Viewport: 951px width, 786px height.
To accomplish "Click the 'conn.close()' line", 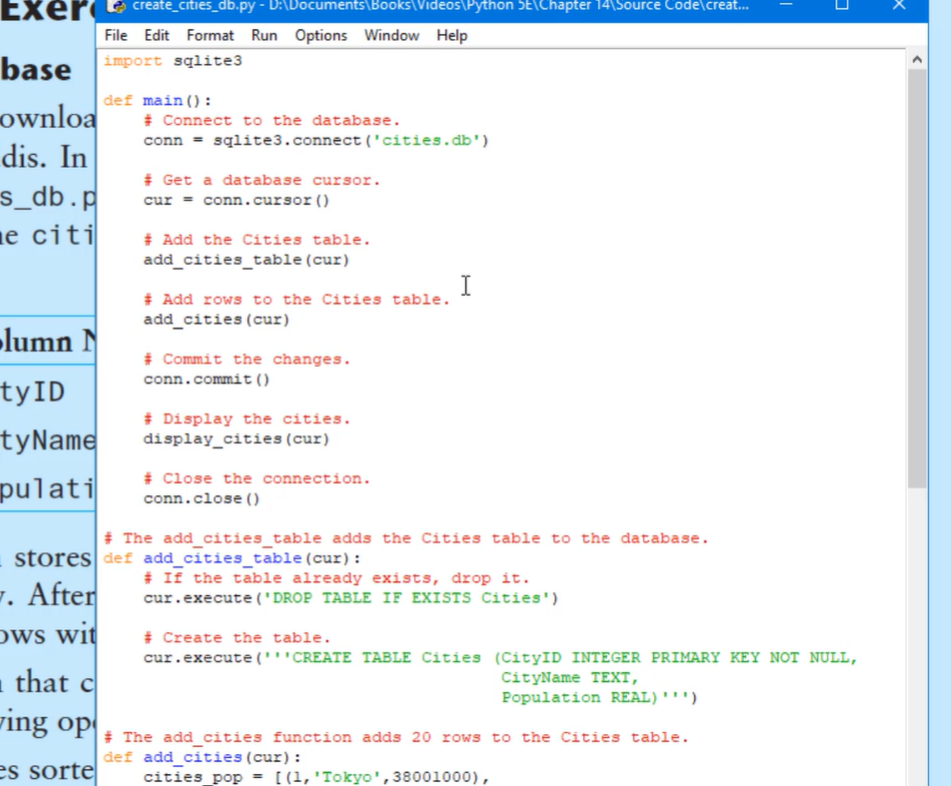I will pyautogui.click(x=201, y=499).
